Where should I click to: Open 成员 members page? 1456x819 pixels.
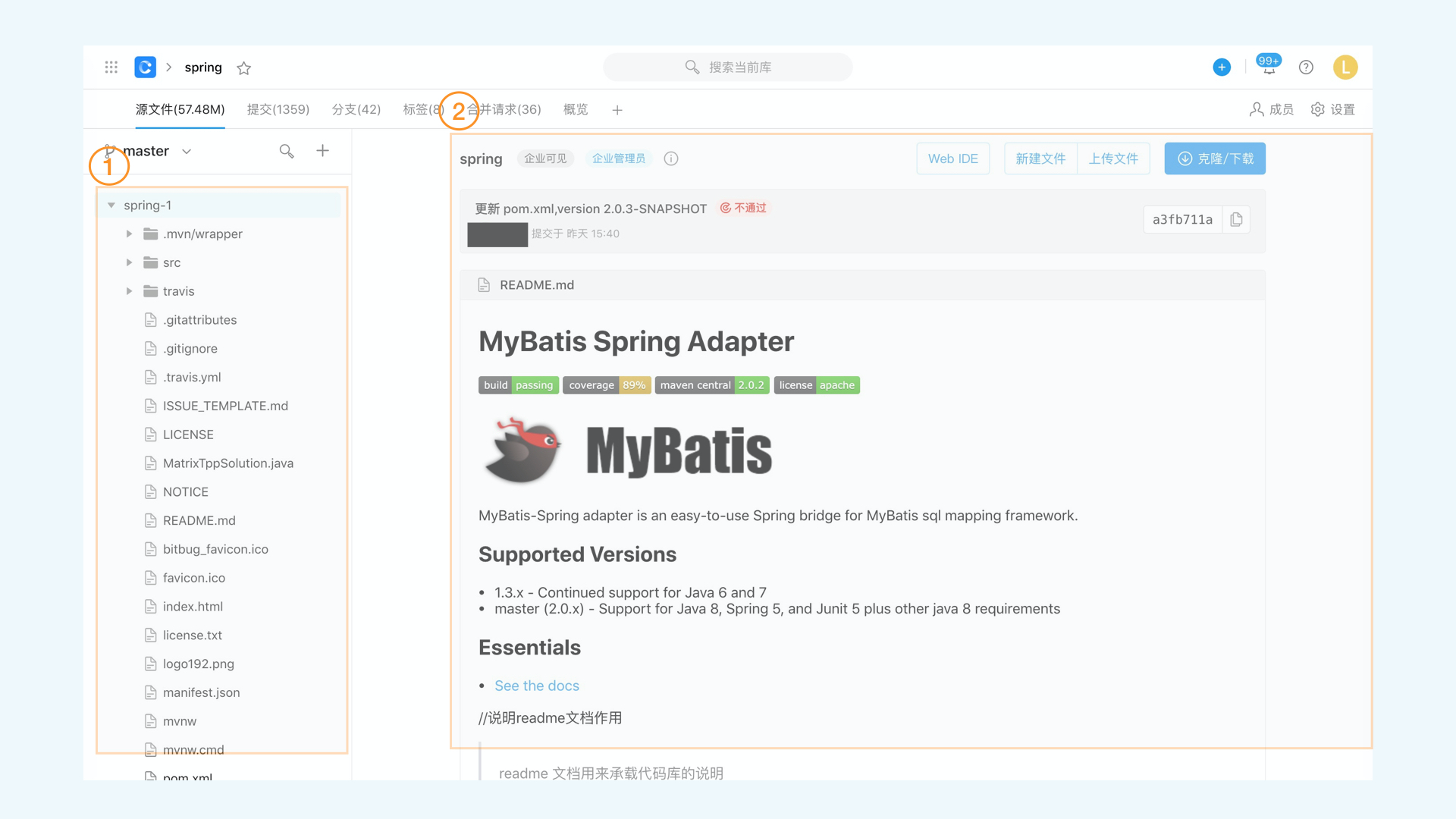click(1272, 109)
